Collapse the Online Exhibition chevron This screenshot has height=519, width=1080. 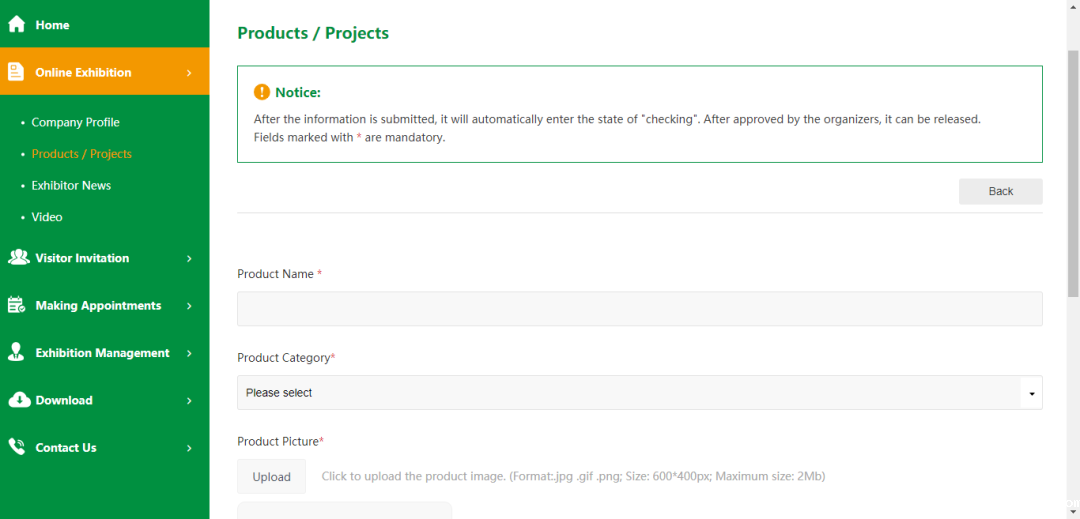pos(189,72)
